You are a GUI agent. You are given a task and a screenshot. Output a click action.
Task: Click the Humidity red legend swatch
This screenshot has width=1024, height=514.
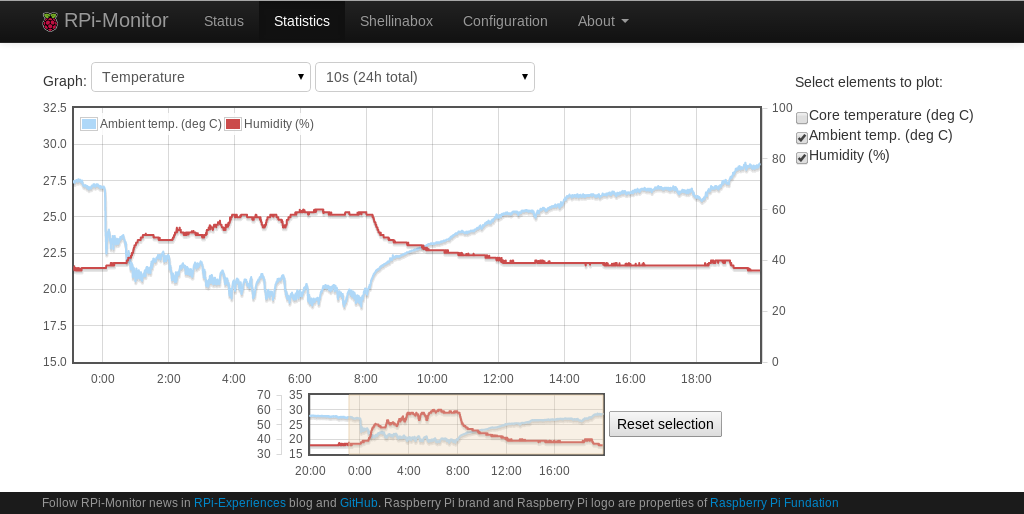coord(233,124)
